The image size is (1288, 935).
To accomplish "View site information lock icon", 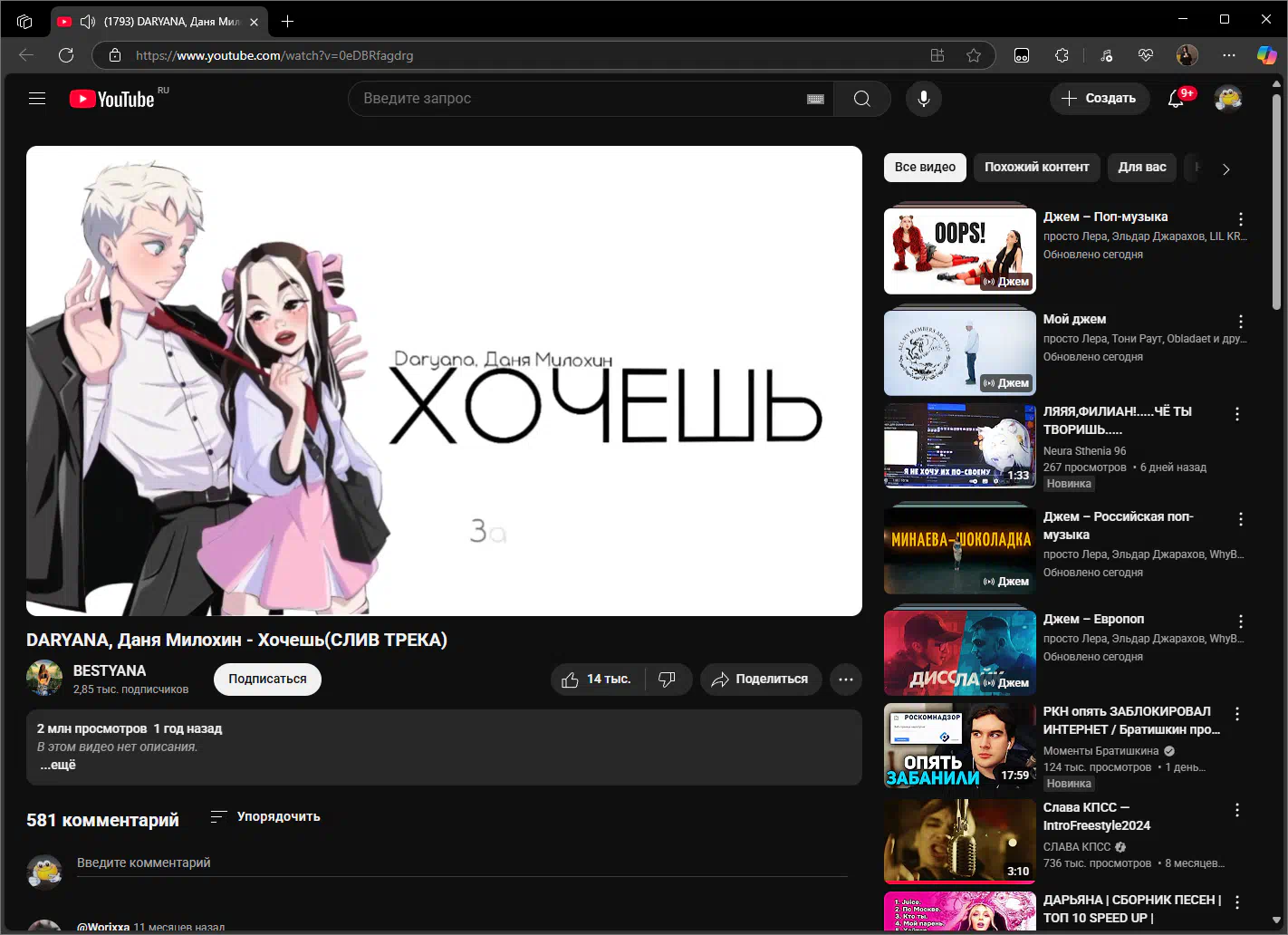I will pos(115,55).
